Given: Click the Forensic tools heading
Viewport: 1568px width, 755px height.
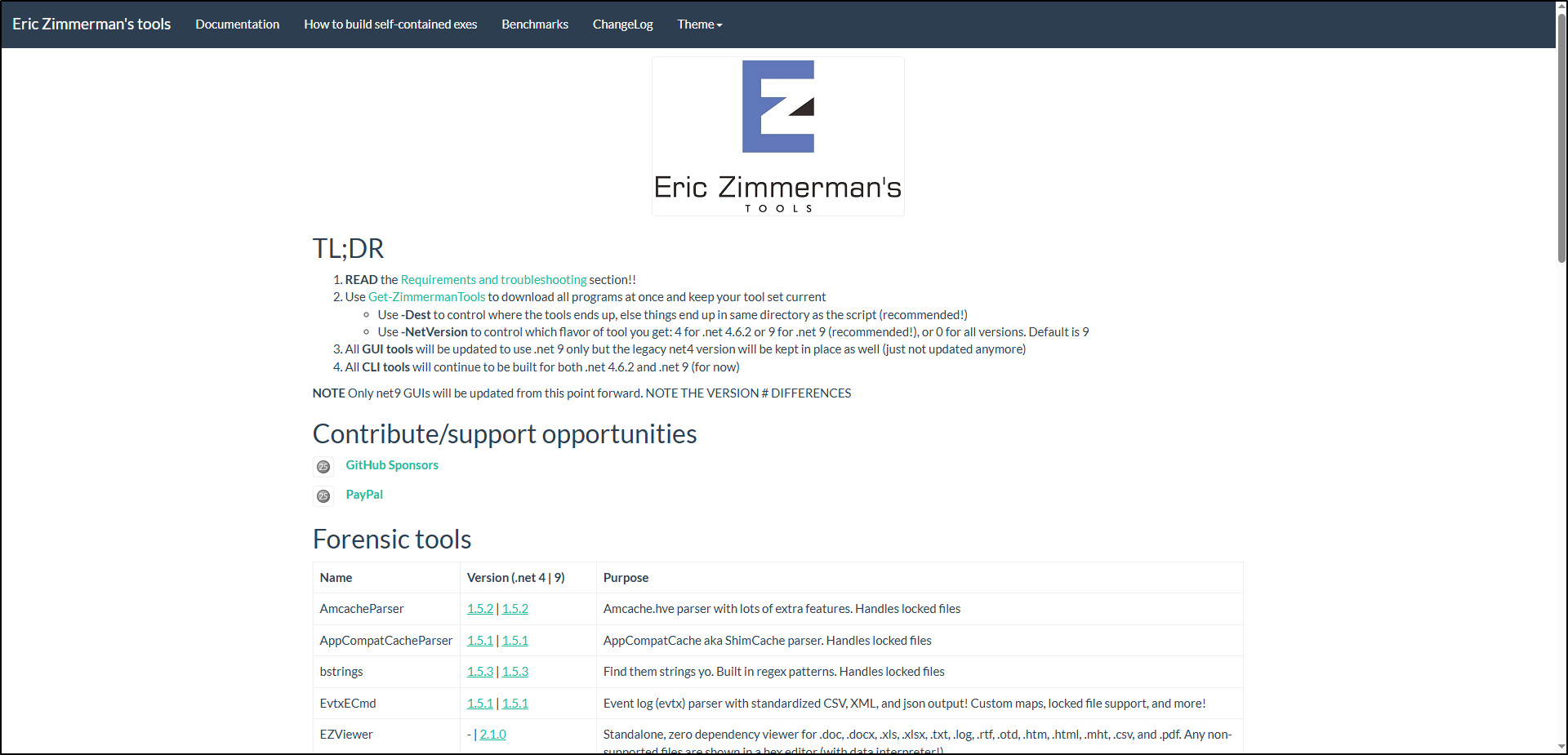Looking at the screenshot, I should (392, 540).
